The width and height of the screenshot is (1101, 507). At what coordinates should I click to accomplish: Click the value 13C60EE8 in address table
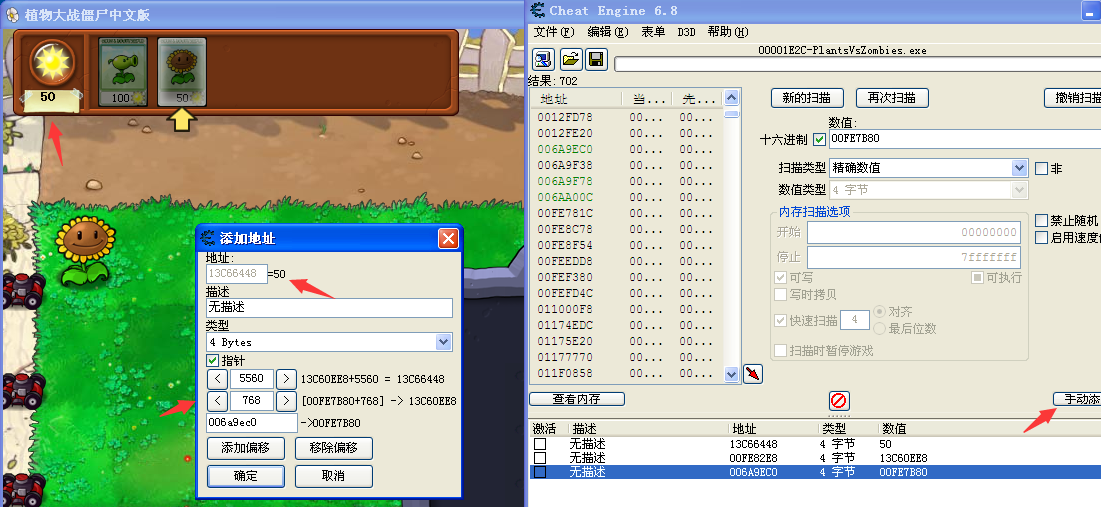tap(903, 458)
